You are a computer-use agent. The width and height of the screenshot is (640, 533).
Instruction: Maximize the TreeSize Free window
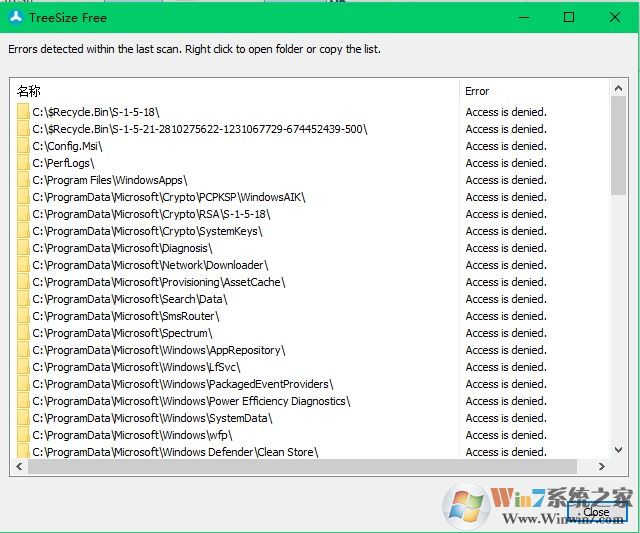click(569, 17)
